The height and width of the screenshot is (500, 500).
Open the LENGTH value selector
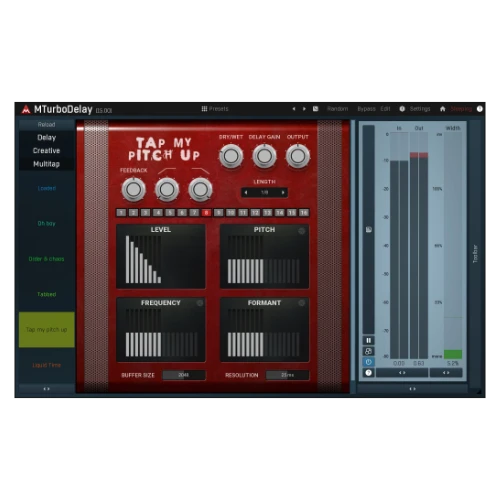(x=264, y=192)
